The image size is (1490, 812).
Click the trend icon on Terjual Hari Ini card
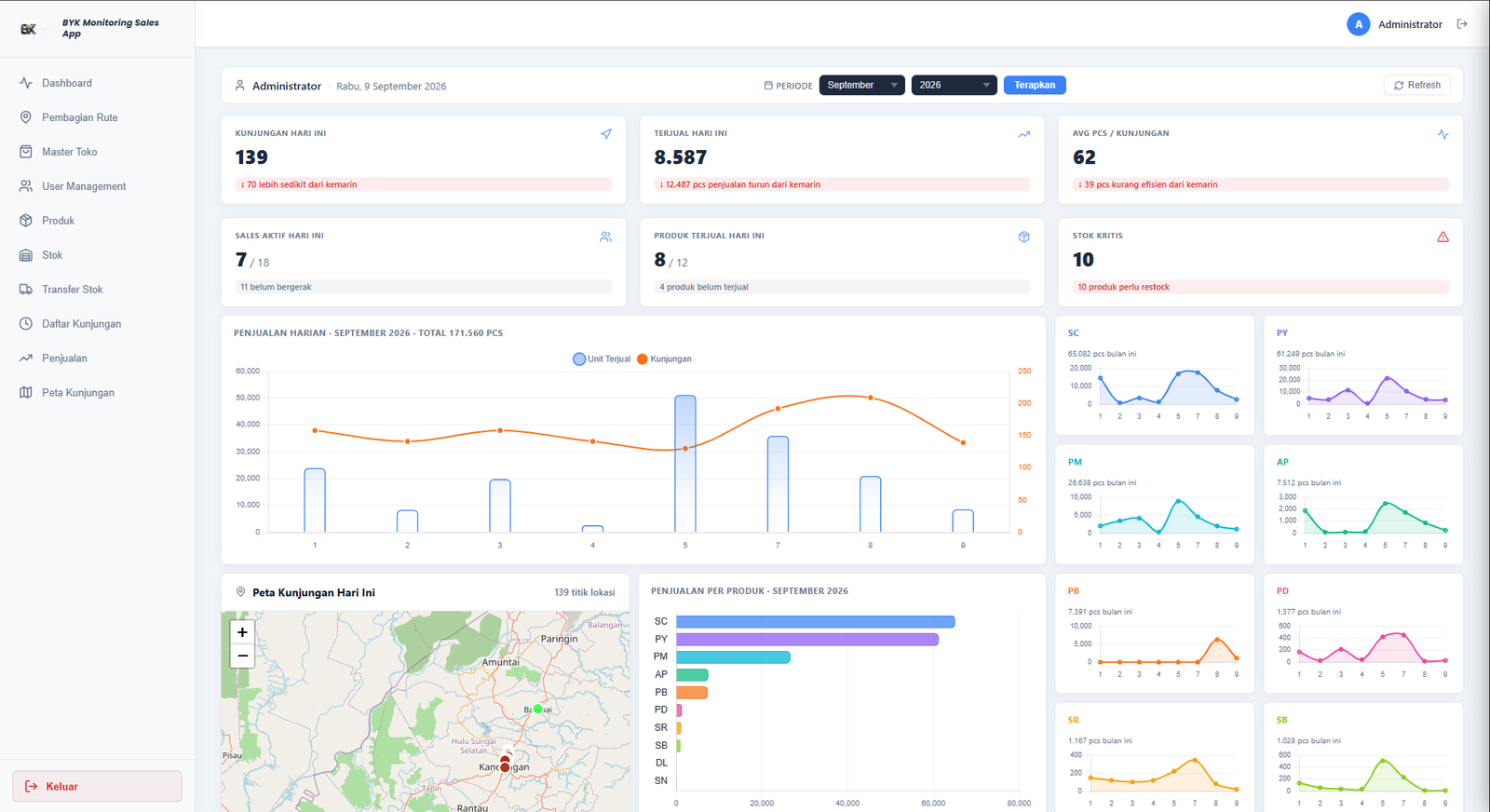[x=1024, y=134]
